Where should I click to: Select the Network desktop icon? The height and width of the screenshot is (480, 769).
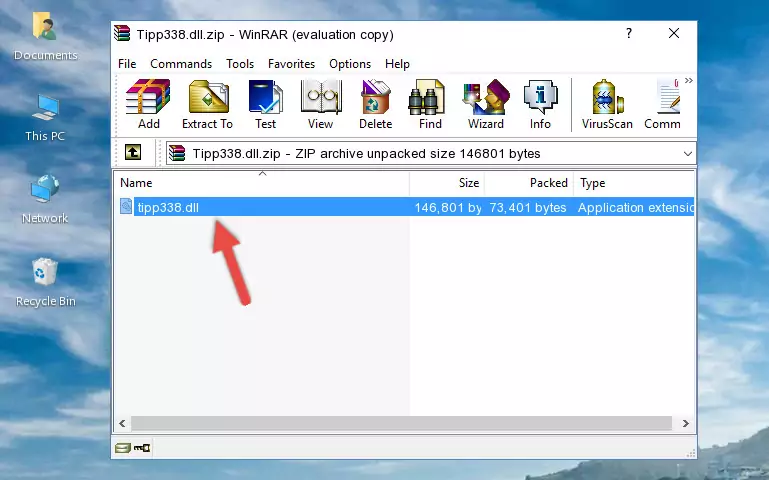click(45, 199)
